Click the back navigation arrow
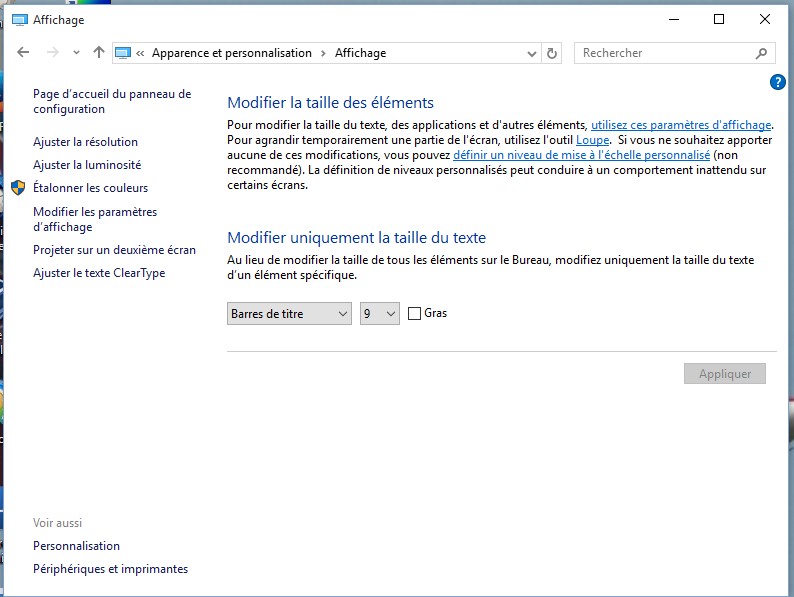 point(24,53)
